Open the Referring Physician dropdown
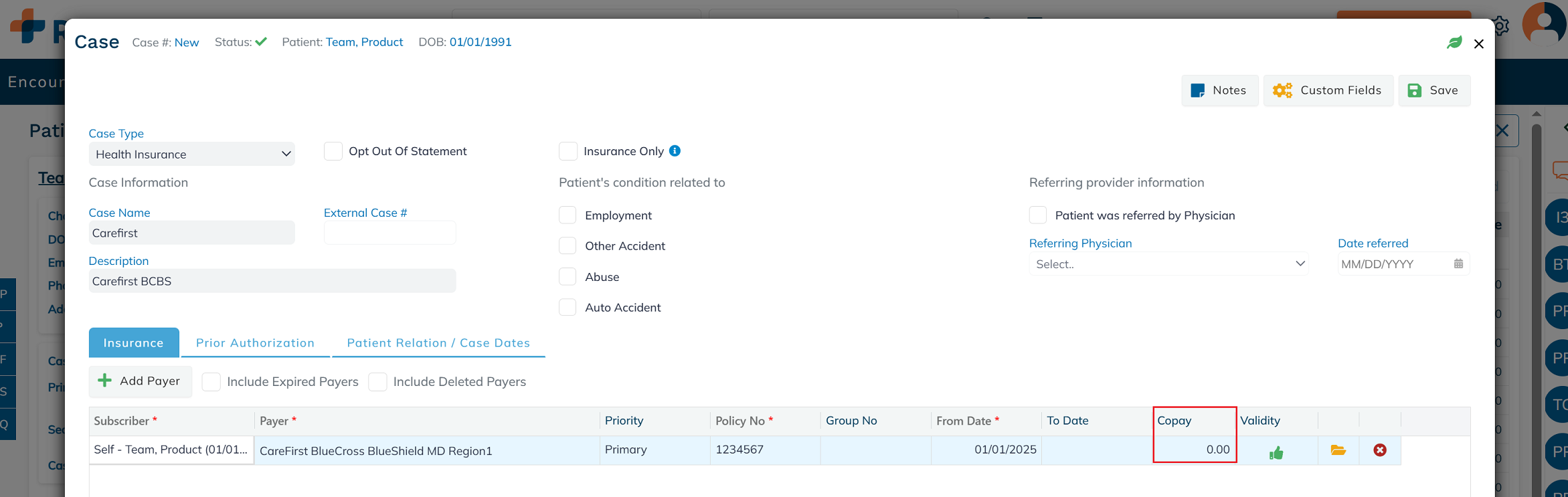Viewport: 1568px width, 497px height. pos(1168,264)
